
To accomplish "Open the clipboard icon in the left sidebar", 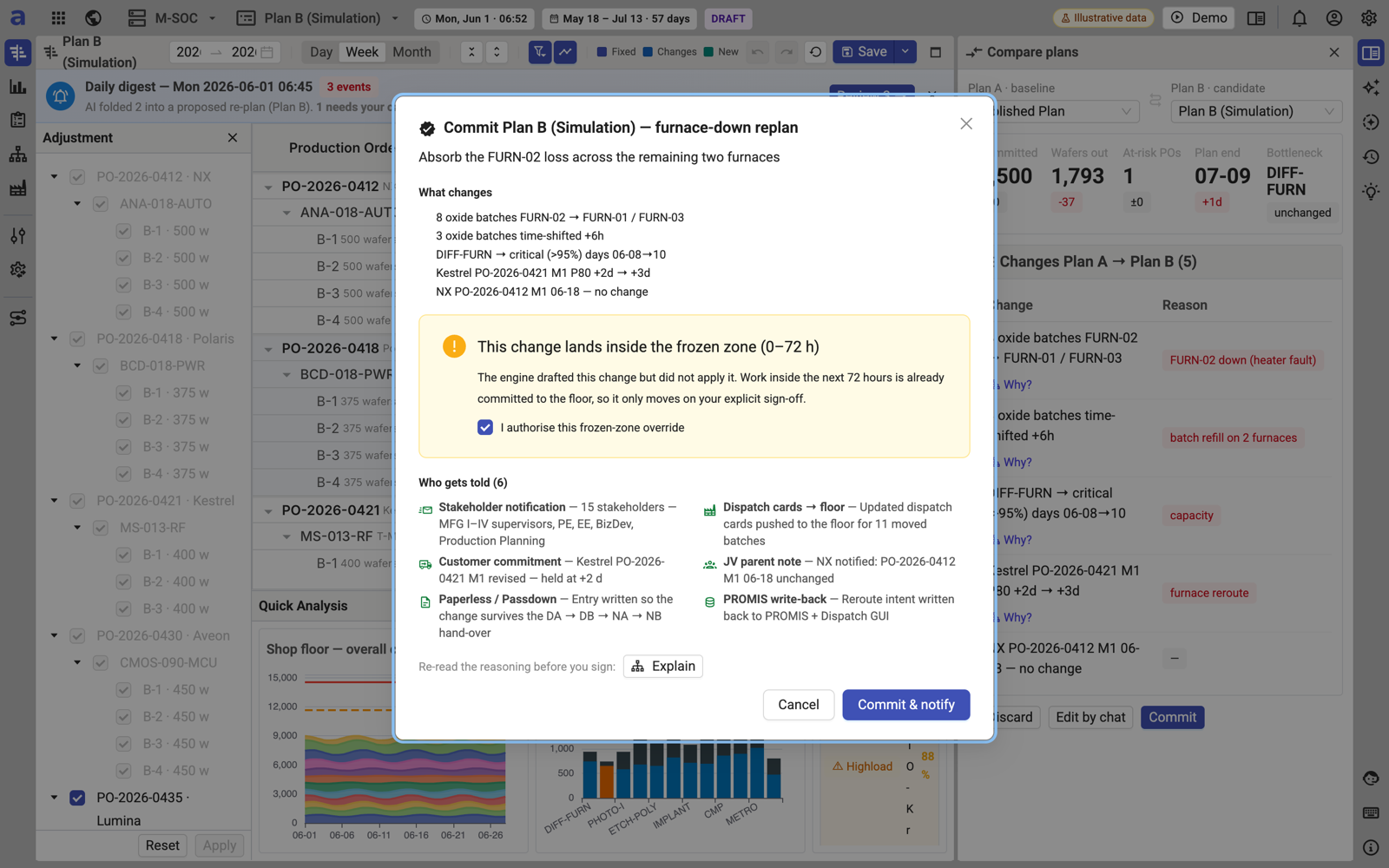I will click(17, 121).
